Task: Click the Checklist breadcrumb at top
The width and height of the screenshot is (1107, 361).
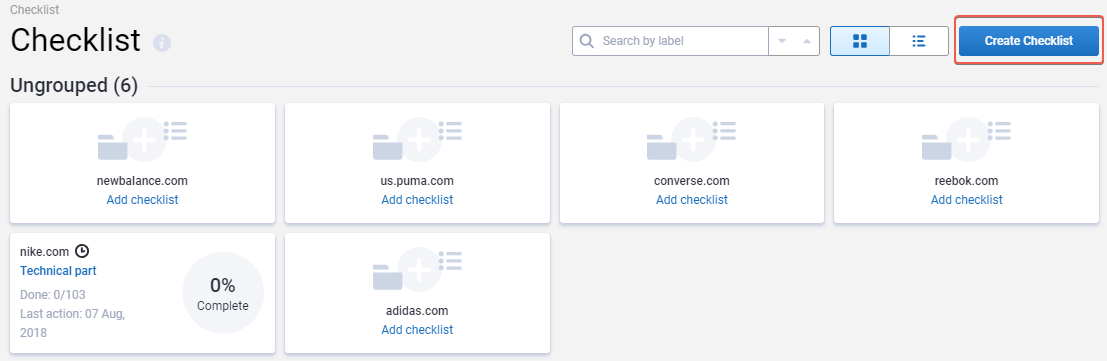Action: coord(35,10)
